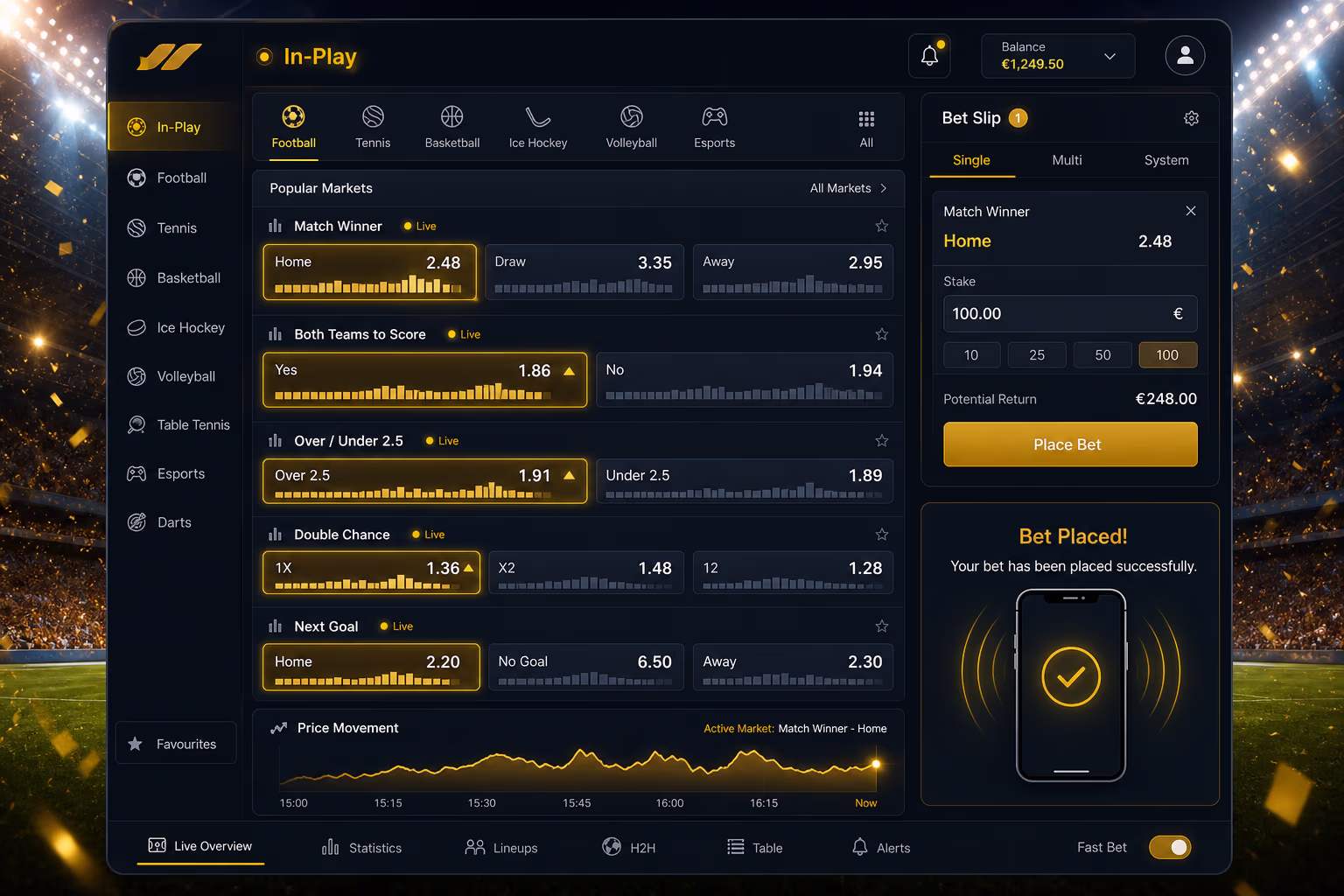Viewport: 1344px width, 896px height.
Task: Open the Favourites button
Action: tap(176, 744)
